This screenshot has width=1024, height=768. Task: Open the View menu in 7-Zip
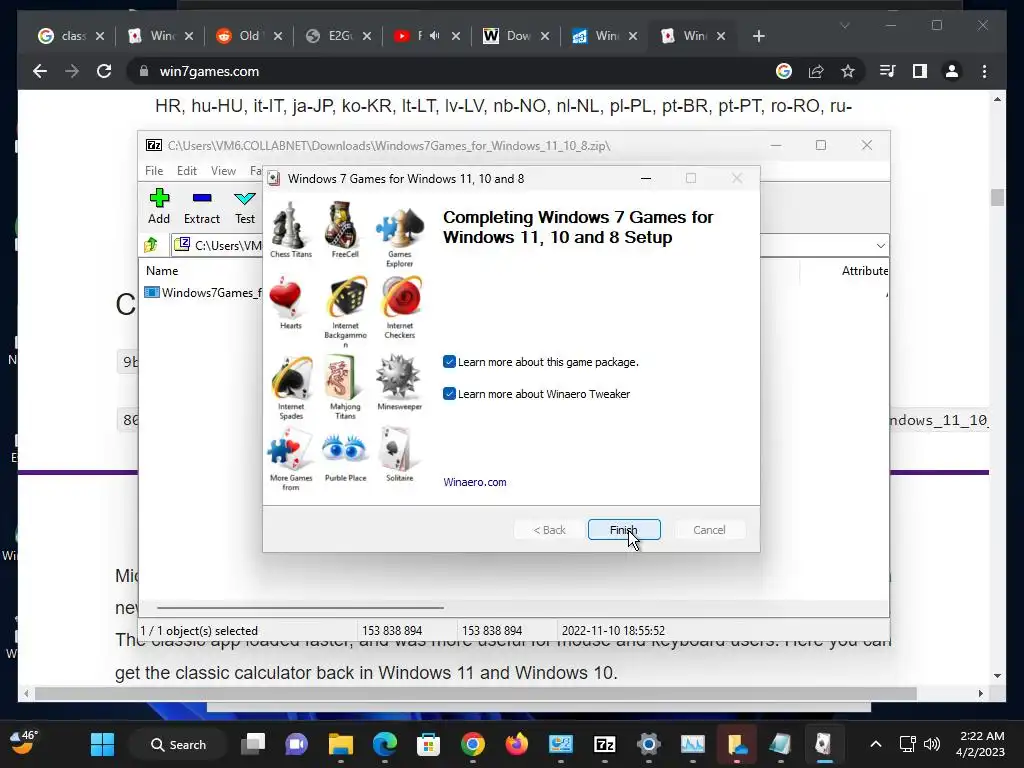pyautogui.click(x=223, y=170)
